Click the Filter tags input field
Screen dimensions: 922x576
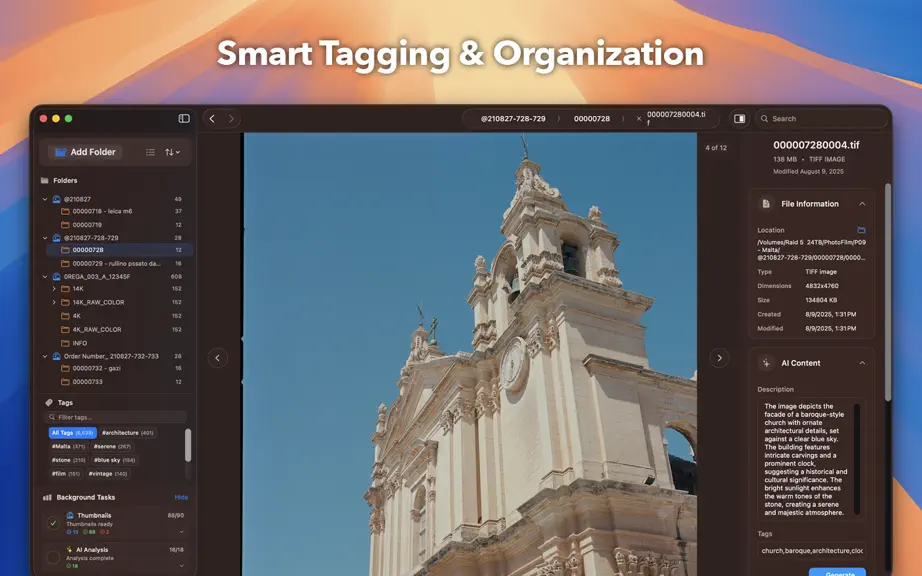tap(116, 417)
